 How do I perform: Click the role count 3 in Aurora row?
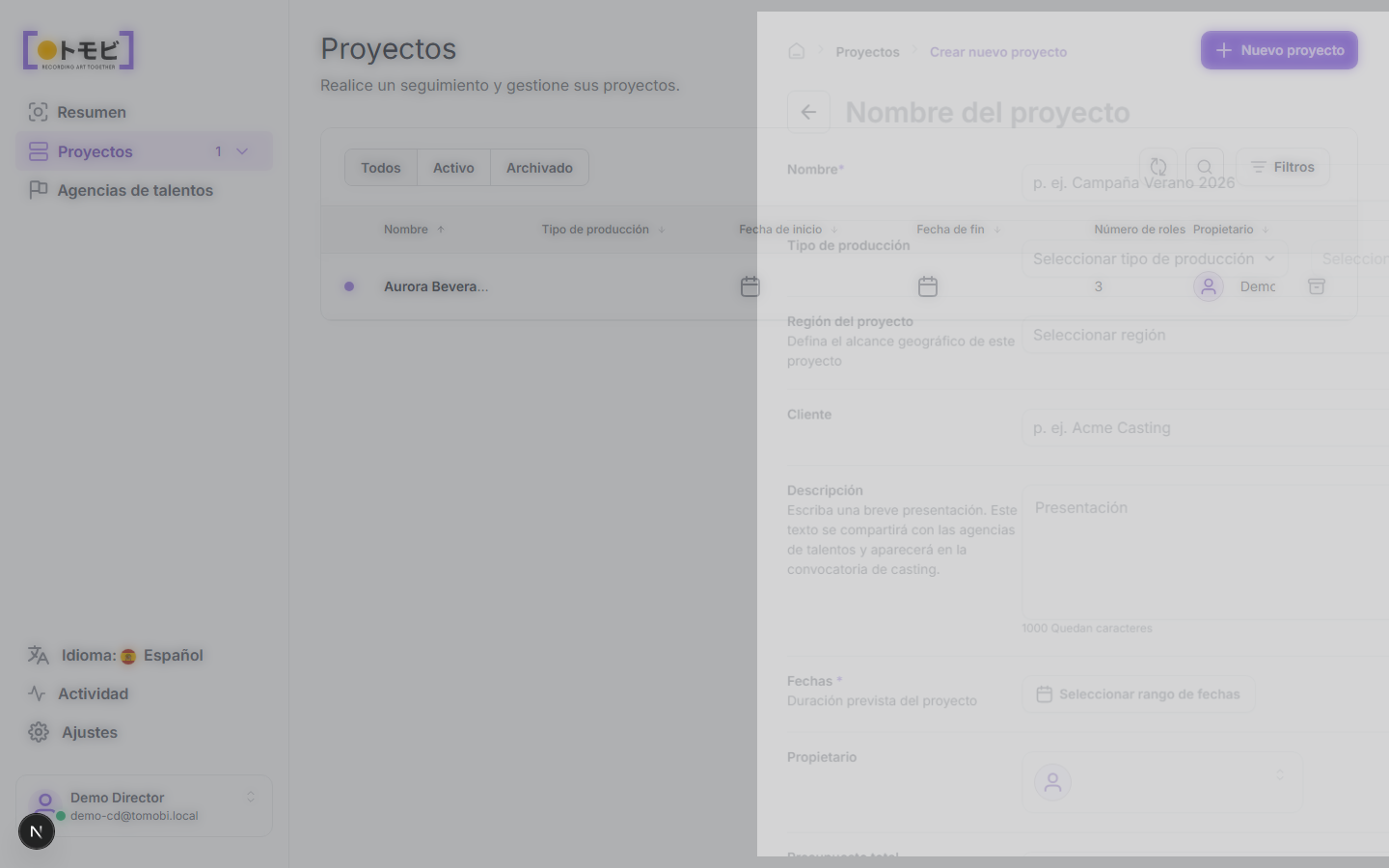pos(1099,286)
